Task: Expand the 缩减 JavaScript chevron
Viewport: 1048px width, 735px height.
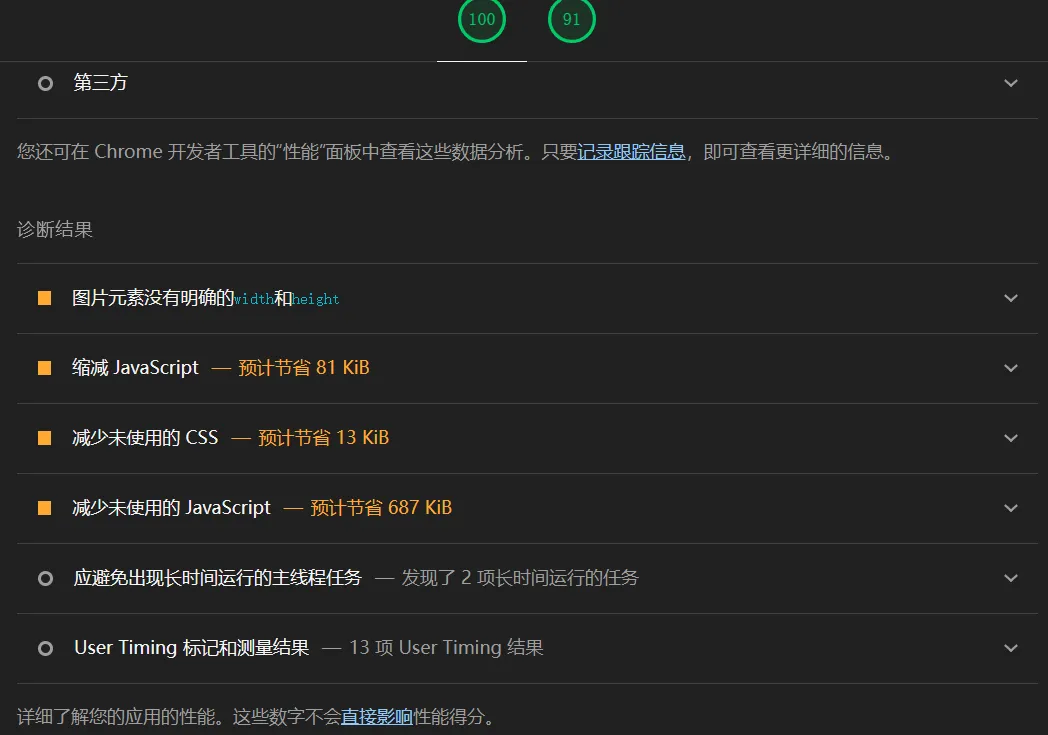Action: (x=1011, y=368)
